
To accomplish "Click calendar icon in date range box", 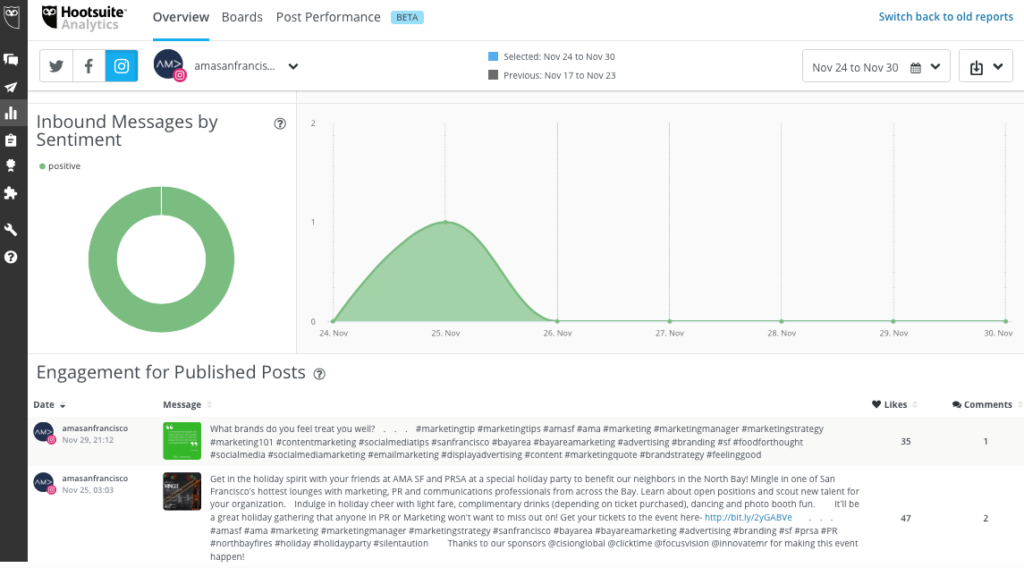I will click(x=916, y=68).
